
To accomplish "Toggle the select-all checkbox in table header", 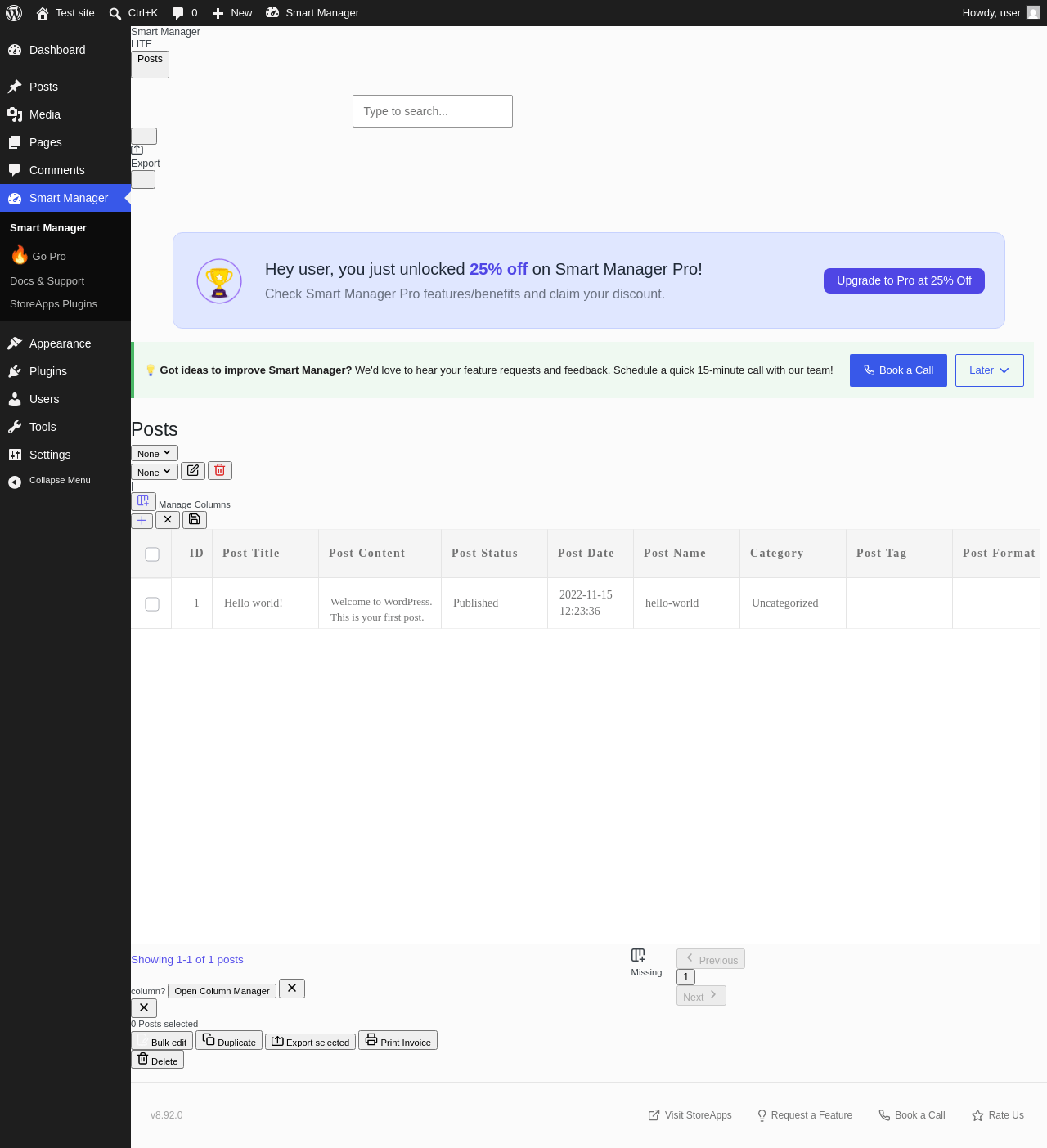I will 152,554.
